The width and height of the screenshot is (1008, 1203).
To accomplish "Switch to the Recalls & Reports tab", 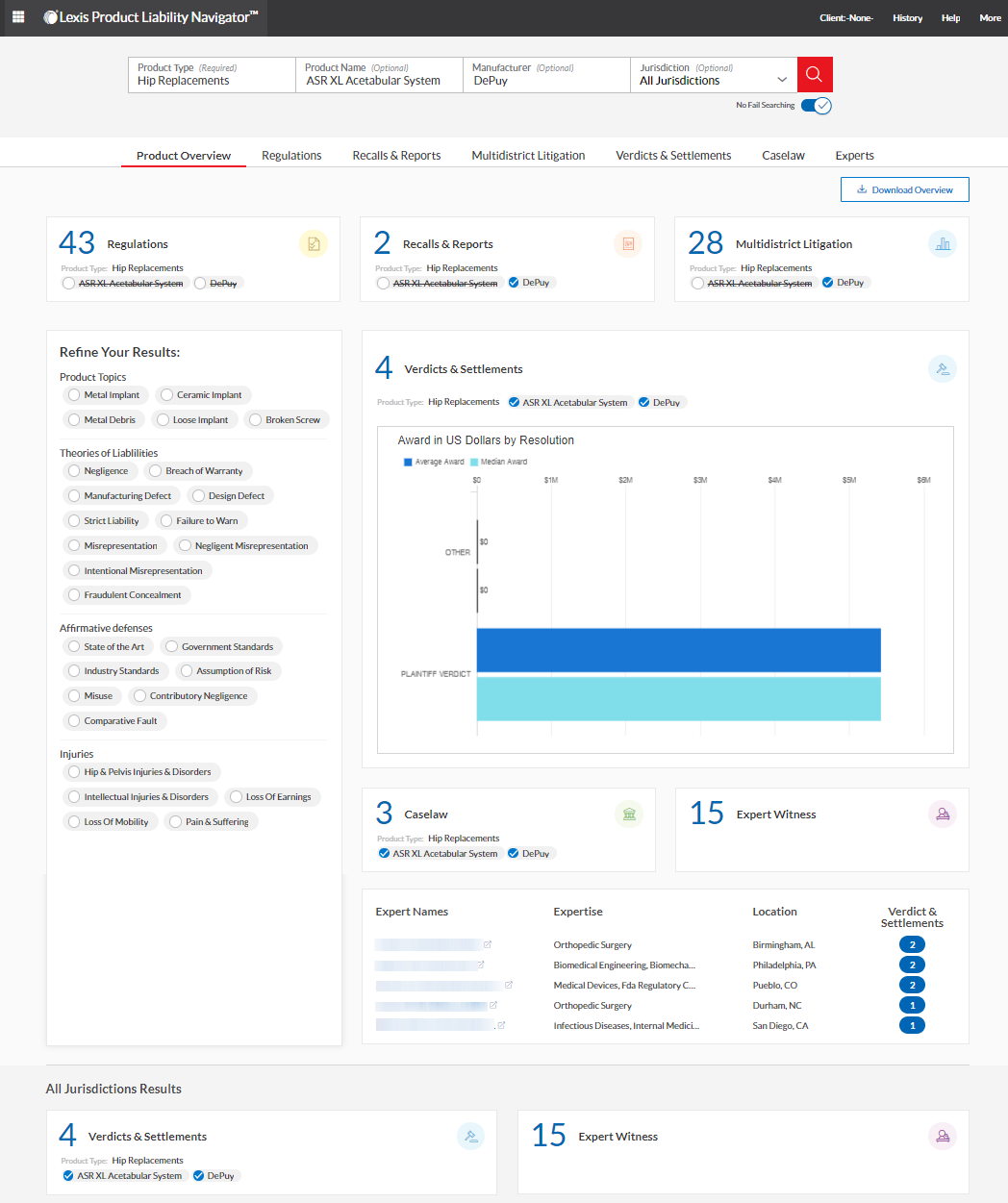I will [x=396, y=156].
